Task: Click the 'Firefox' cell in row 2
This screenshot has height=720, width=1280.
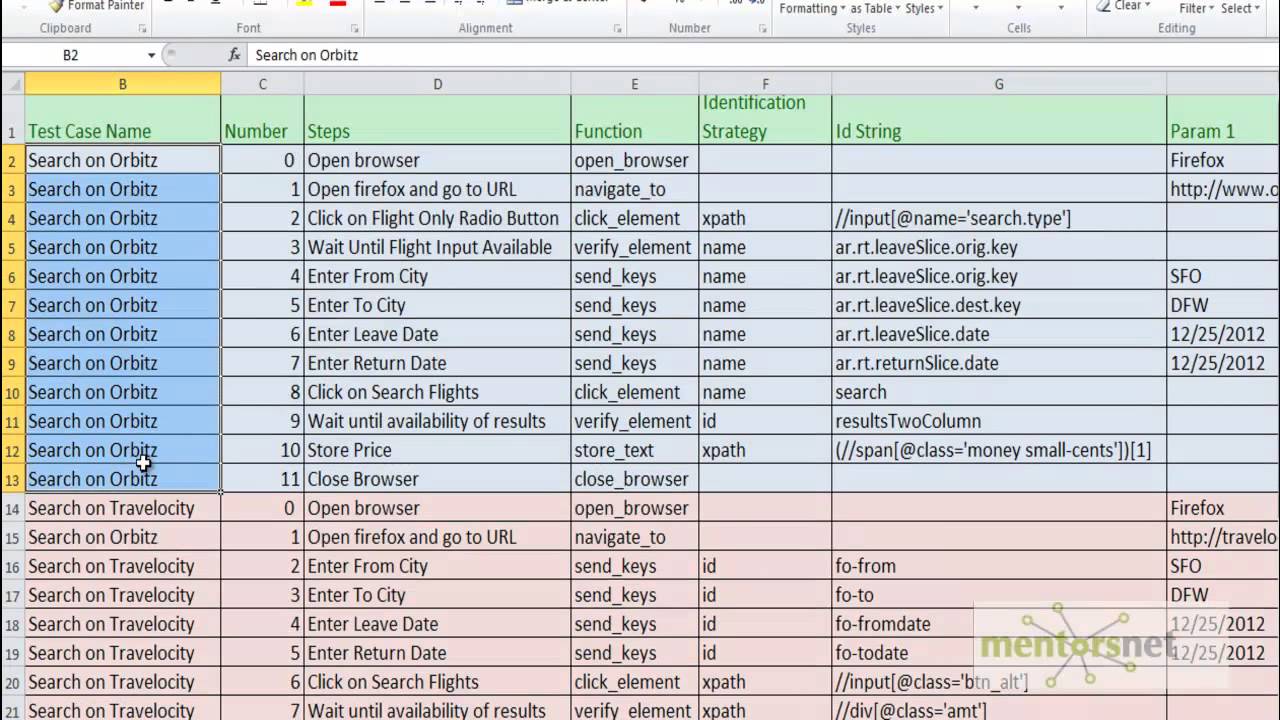Action: coord(1223,160)
